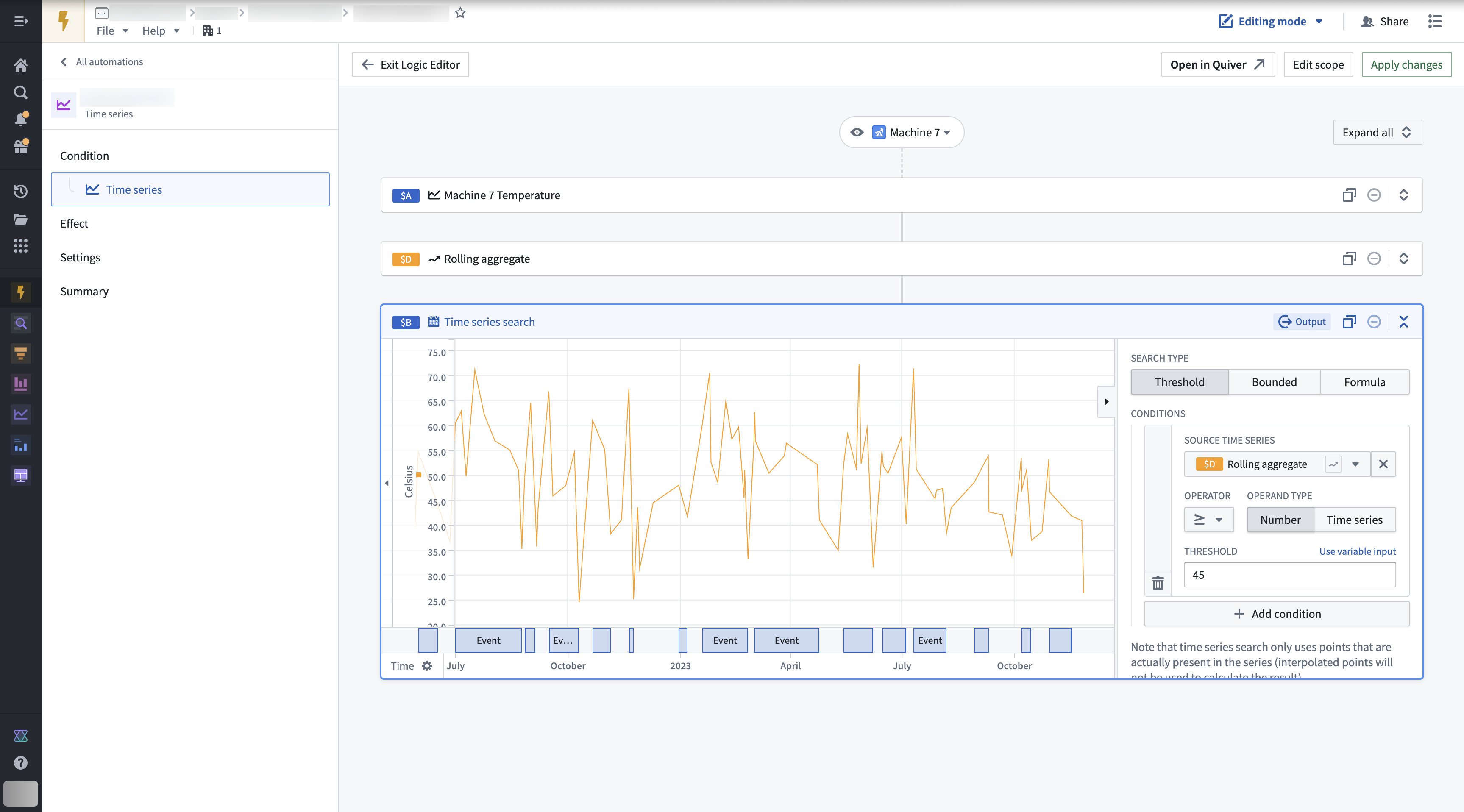The width and height of the screenshot is (1464, 812).
Task: Open the applications grid icon
Action: (20, 245)
